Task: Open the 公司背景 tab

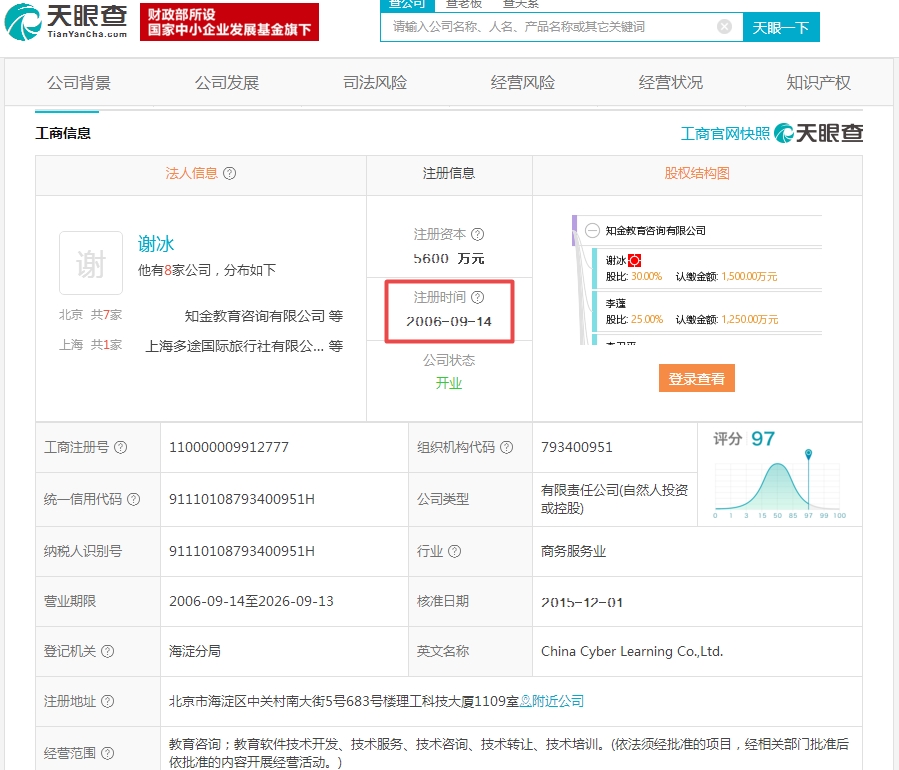Action: pyautogui.click(x=79, y=83)
